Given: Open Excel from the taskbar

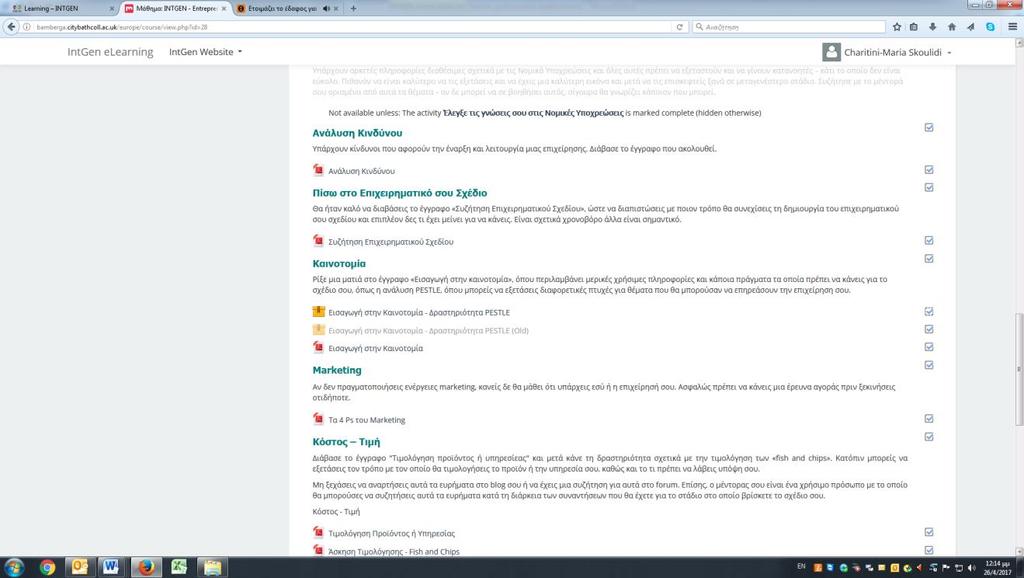Looking at the screenshot, I should [x=179, y=567].
